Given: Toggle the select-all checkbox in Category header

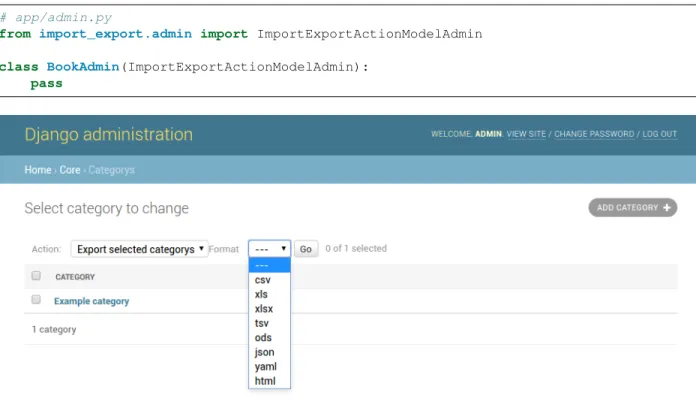Looking at the screenshot, I should 36,276.
